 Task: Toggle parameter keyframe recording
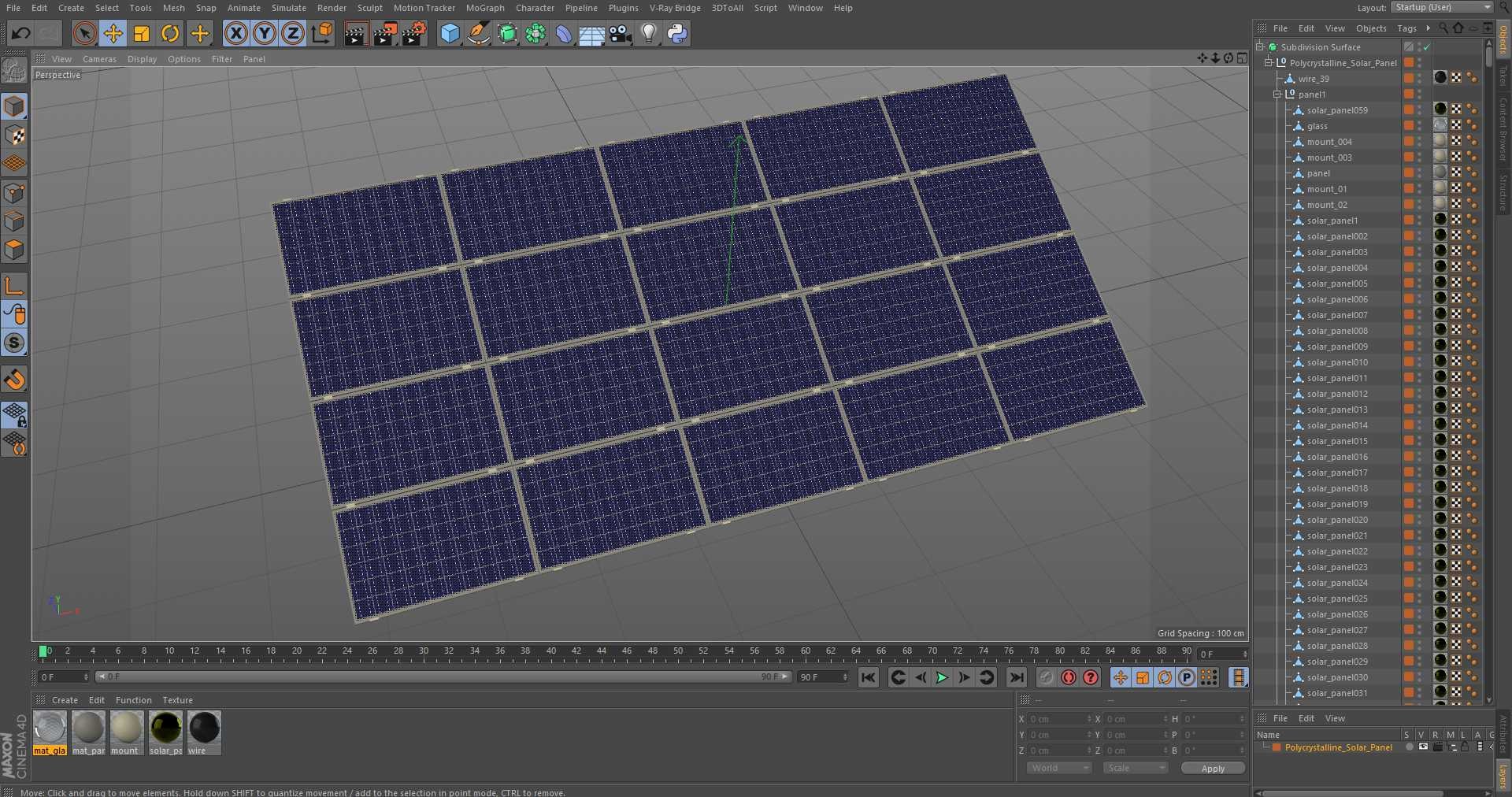pos(1187,677)
